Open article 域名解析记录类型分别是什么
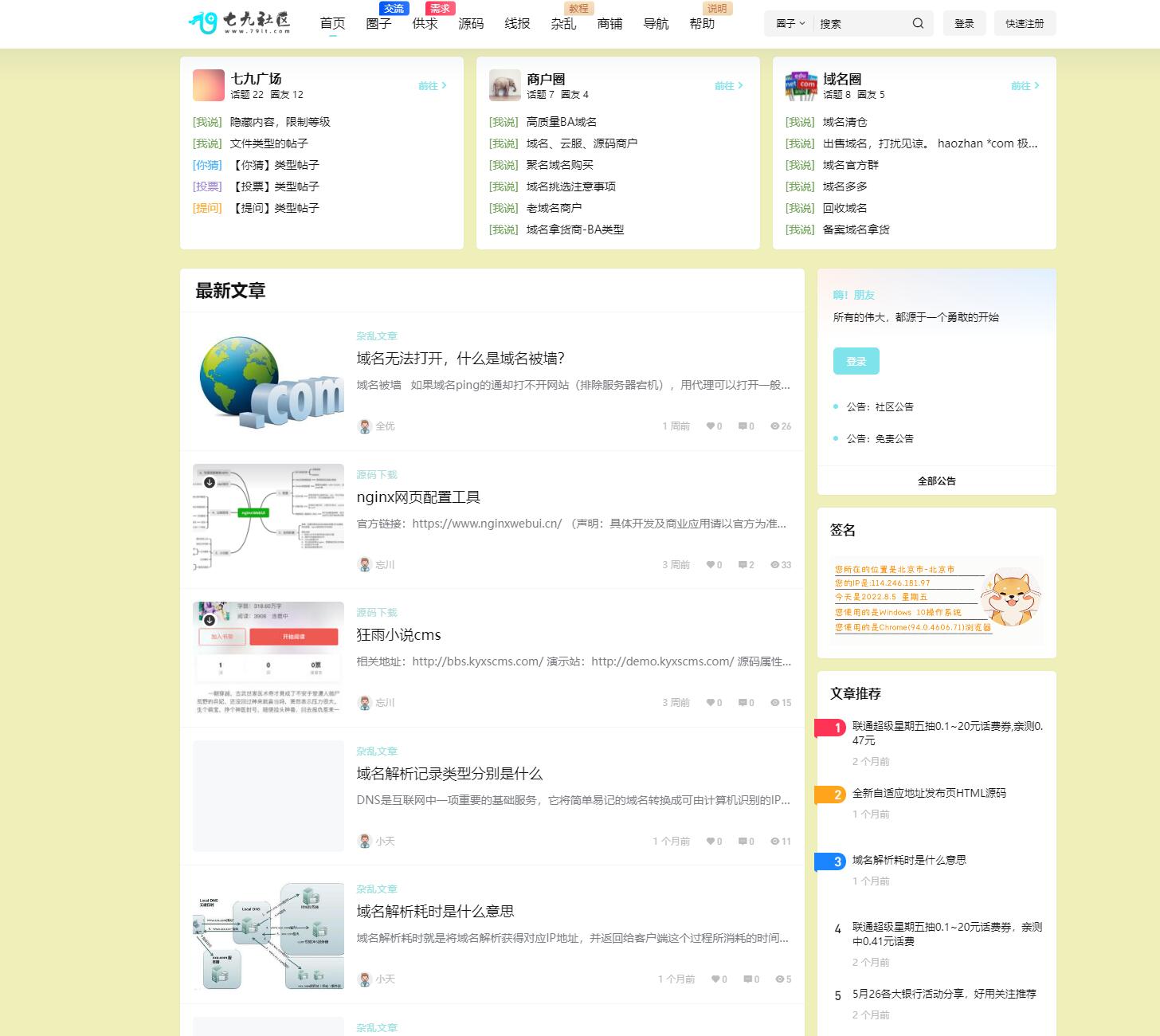The width and height of the screenshot is (1160, 1036). tap(449, 774)
